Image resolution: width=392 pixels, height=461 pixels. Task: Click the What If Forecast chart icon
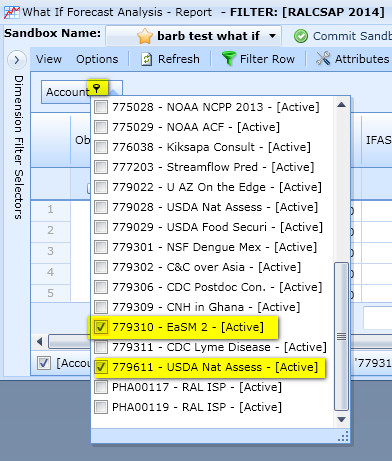tap(11, 12)
